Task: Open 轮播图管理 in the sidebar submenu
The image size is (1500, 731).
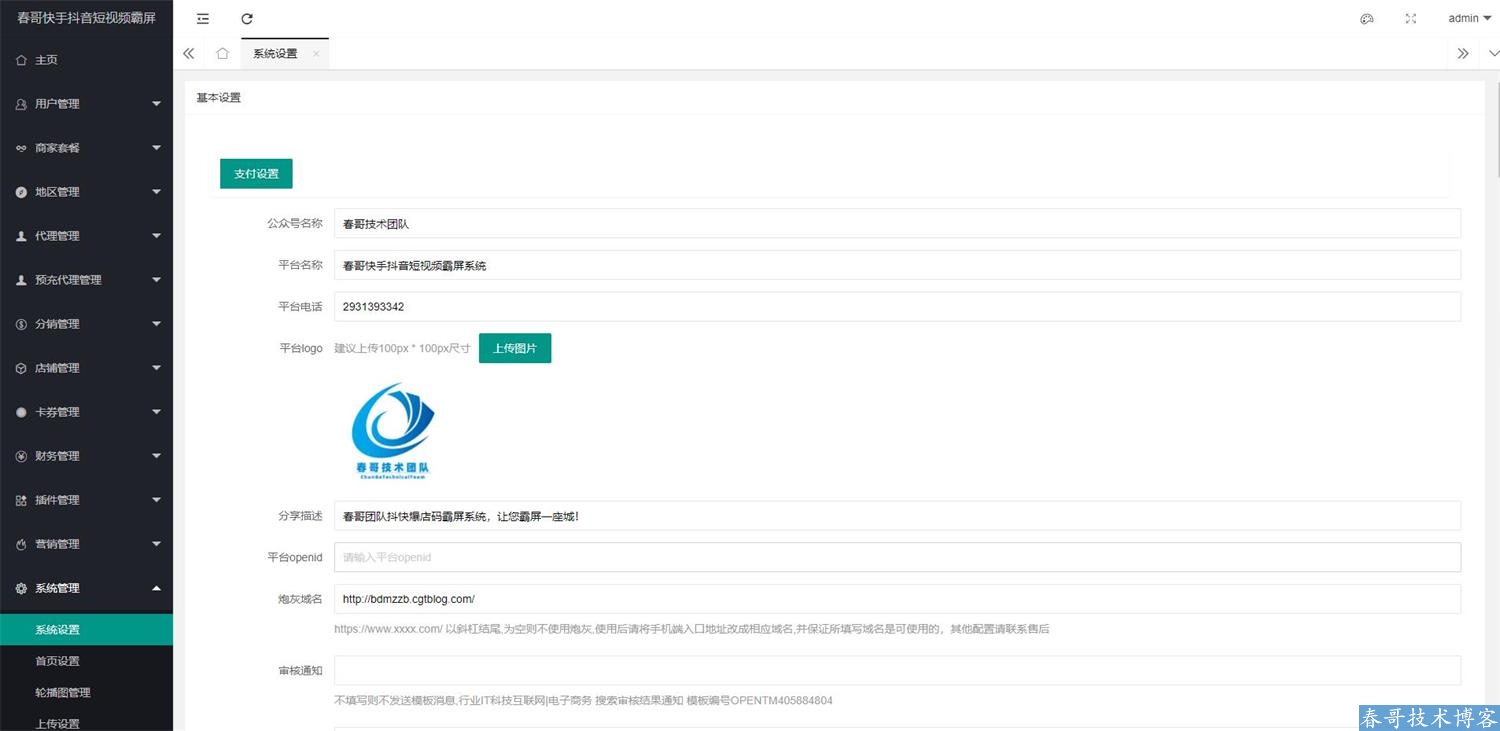Action: 63,692
